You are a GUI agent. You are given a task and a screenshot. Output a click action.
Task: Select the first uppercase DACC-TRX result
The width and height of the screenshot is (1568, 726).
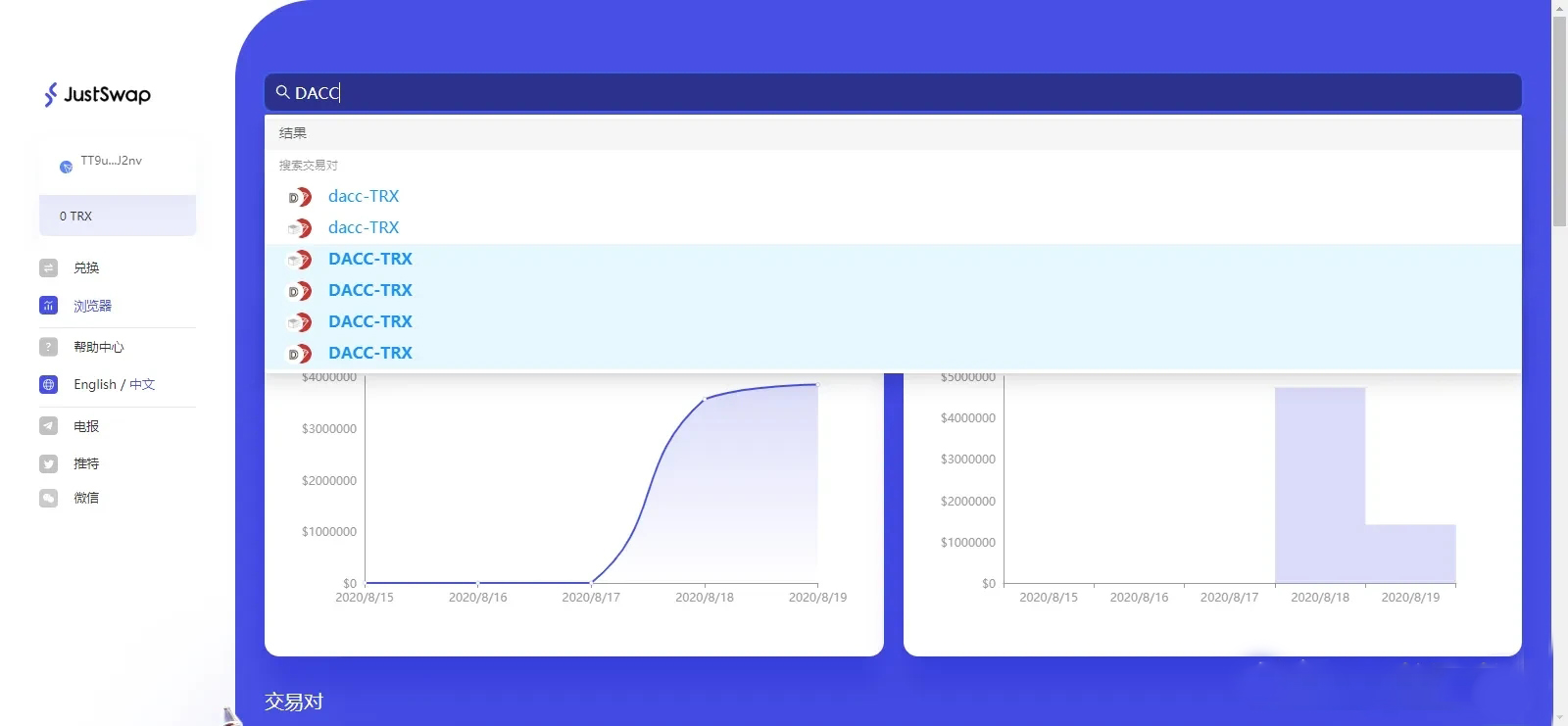click(x=893, y=260)
